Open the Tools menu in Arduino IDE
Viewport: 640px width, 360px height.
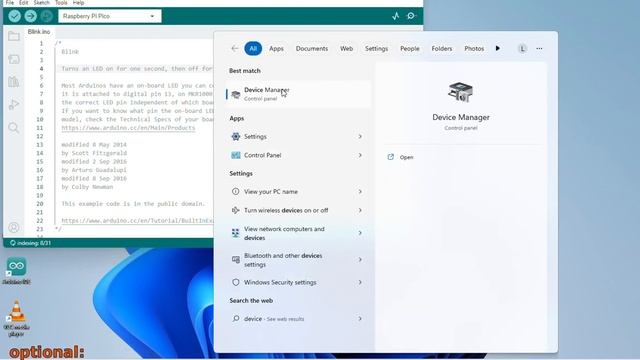(x=61, y=2)
